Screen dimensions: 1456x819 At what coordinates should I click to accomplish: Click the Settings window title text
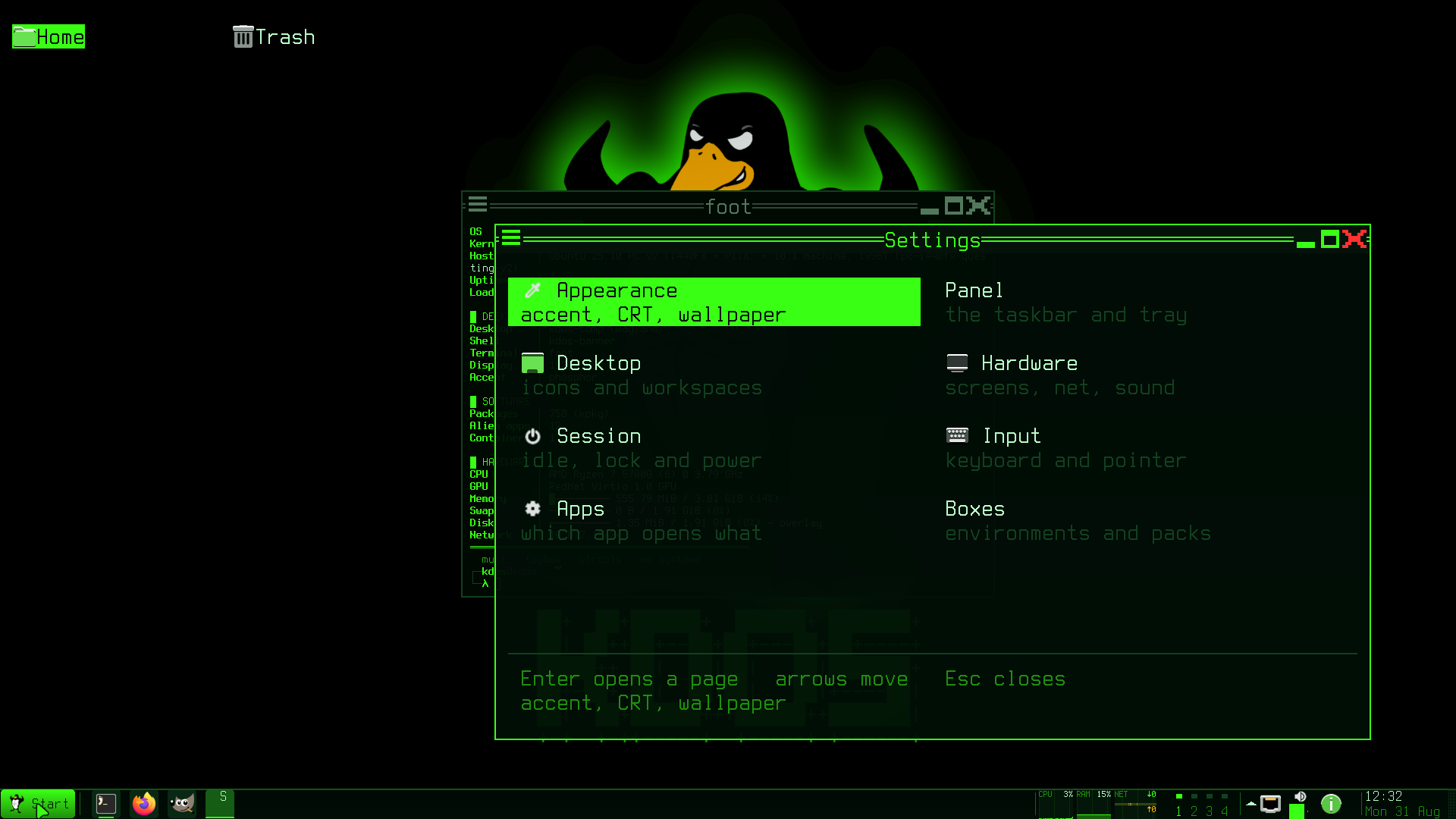pos(932,240)
